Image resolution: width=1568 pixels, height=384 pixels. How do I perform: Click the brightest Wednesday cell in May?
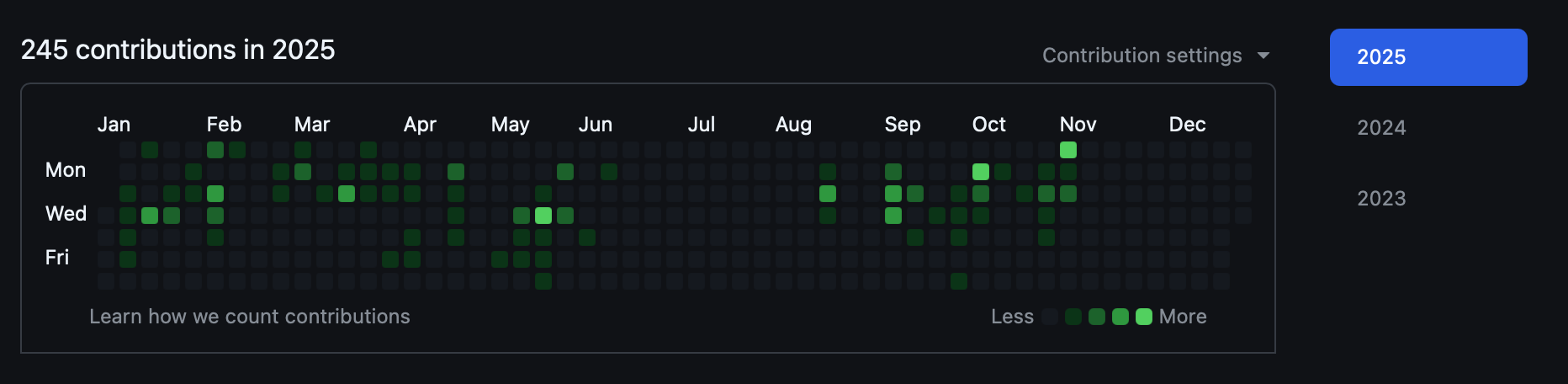[543, 216]
